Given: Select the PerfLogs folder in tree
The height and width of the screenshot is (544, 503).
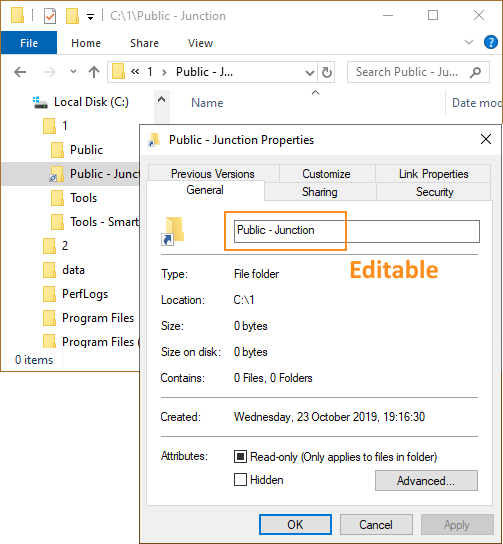Looking at the screenshot, I should coord(85,294).
